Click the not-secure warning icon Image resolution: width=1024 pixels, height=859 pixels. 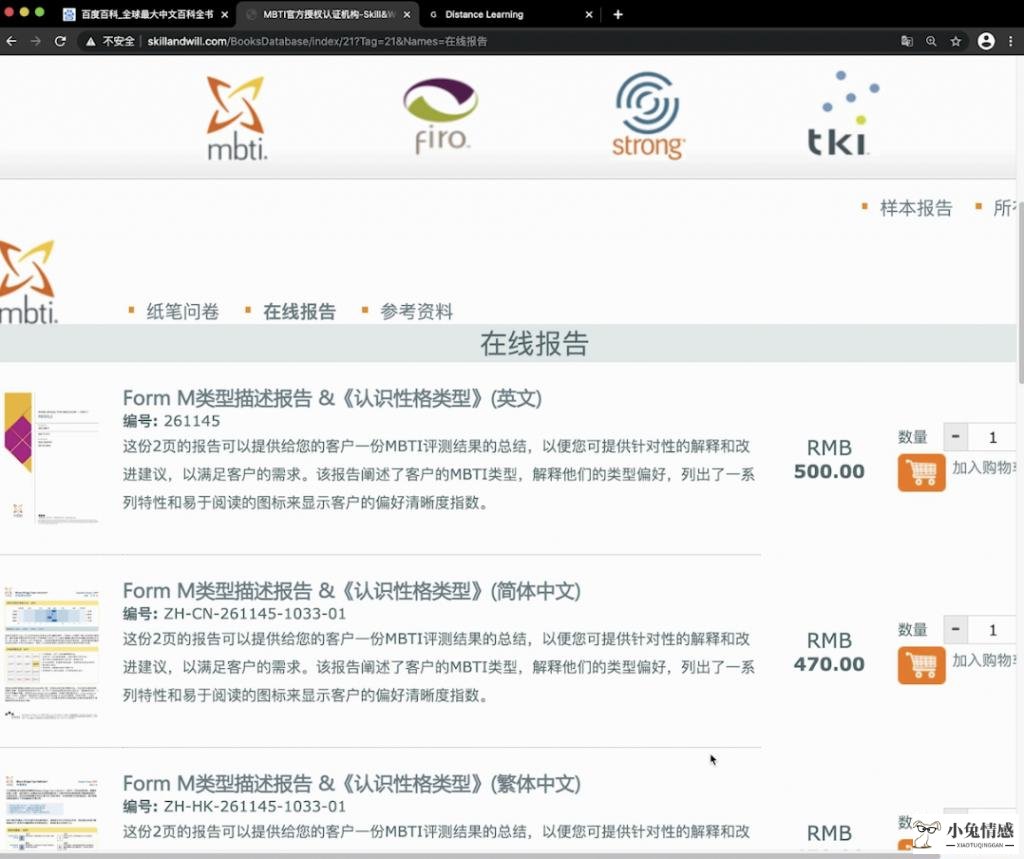[x=91, y=41]
